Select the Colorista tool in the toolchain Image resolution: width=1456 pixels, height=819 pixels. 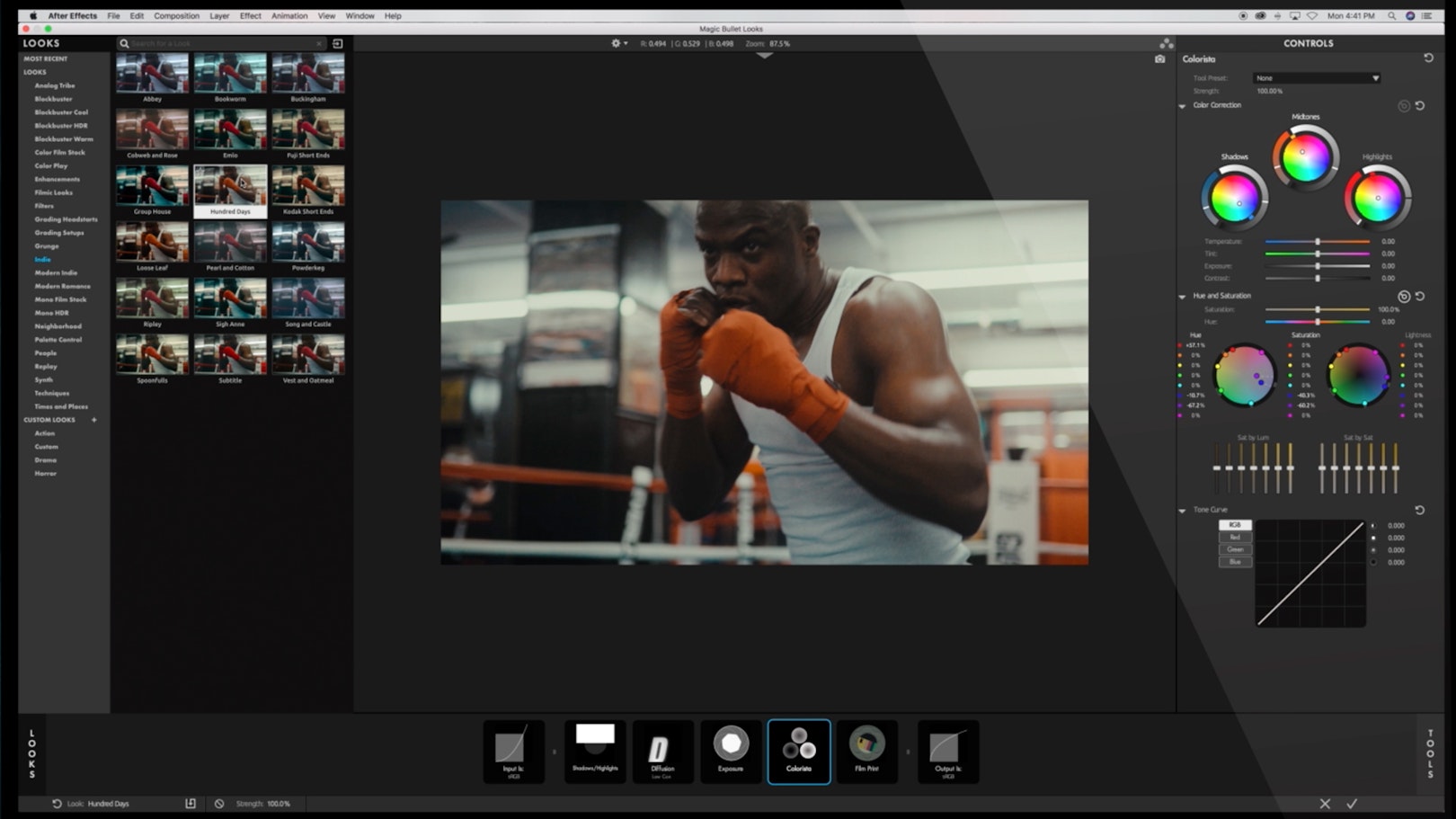[798, 752]
